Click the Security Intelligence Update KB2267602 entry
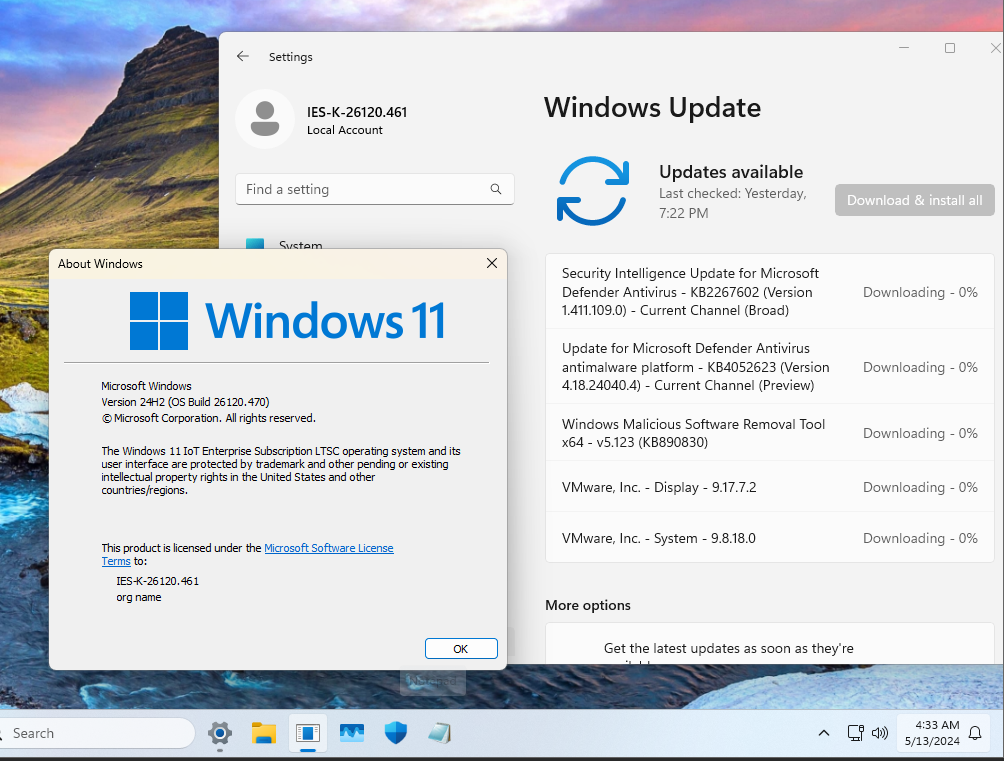1004x761 pixels. pyautogui.click(x=770, y=291)
